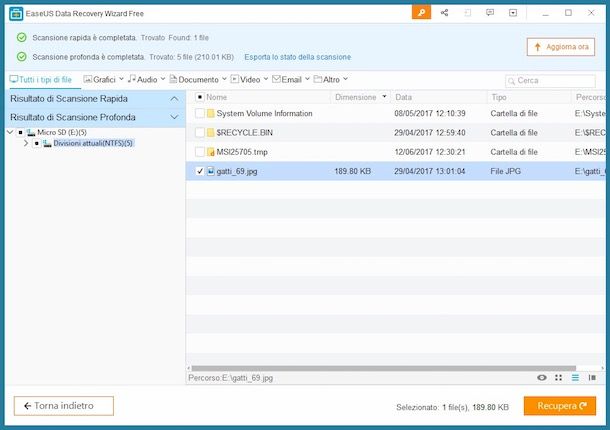The image size is (610, 430).
Task: Expand Risultato di Scansione Profonda section
Action: [174, 117]
